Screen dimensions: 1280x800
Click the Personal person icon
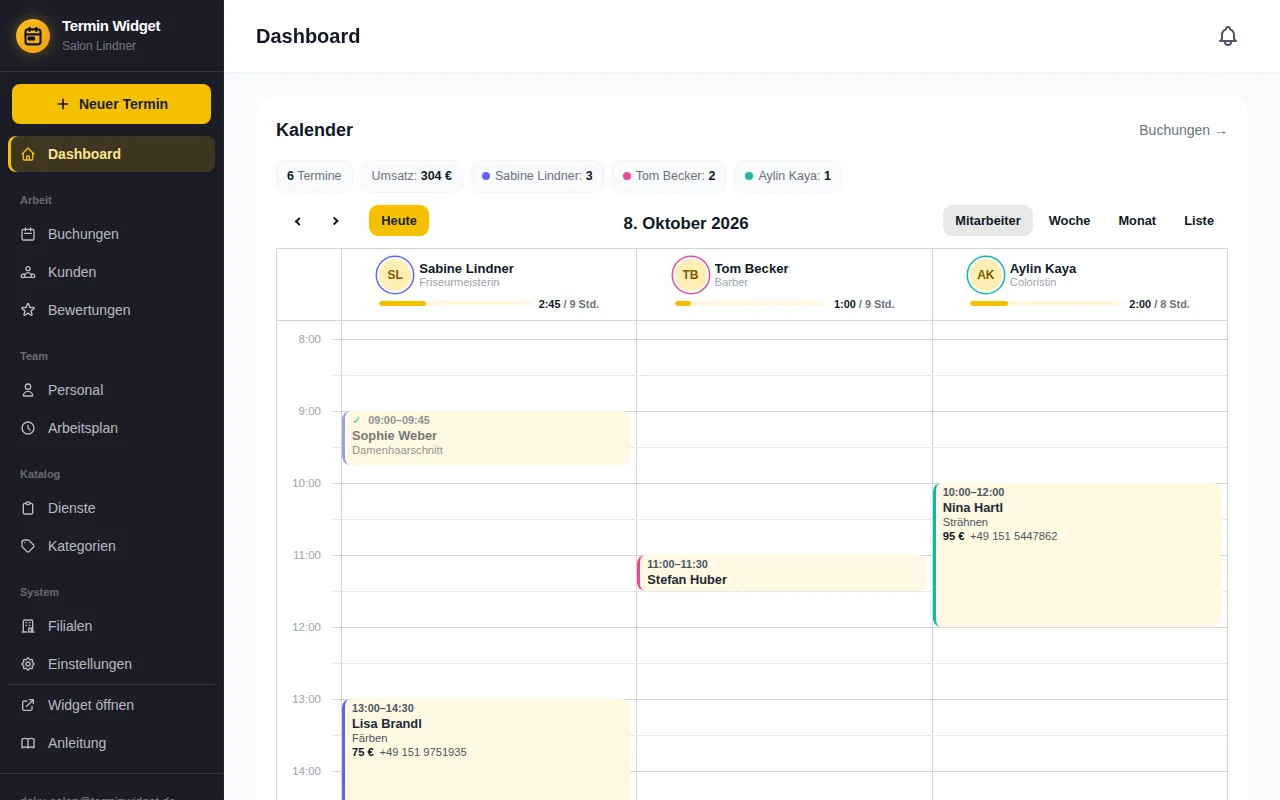(x=28, y=390)
